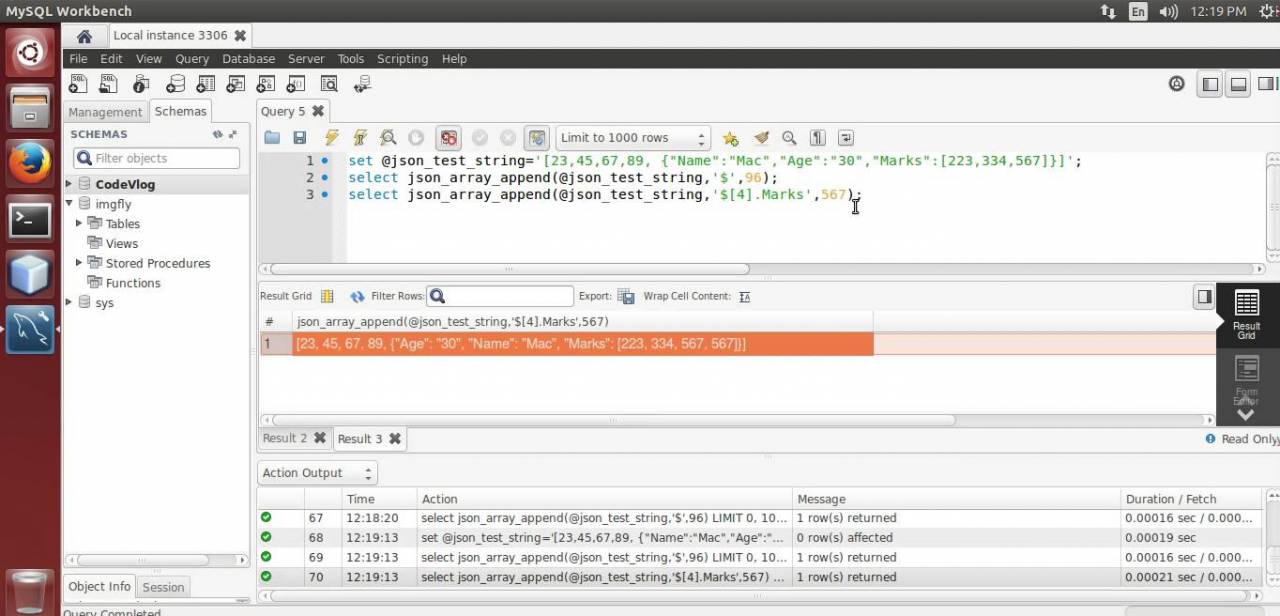This screenshot has width=1280, height=616.
Task: Open the 'Limit to 1000 rows' dropdown
Action: click(633, 138)
